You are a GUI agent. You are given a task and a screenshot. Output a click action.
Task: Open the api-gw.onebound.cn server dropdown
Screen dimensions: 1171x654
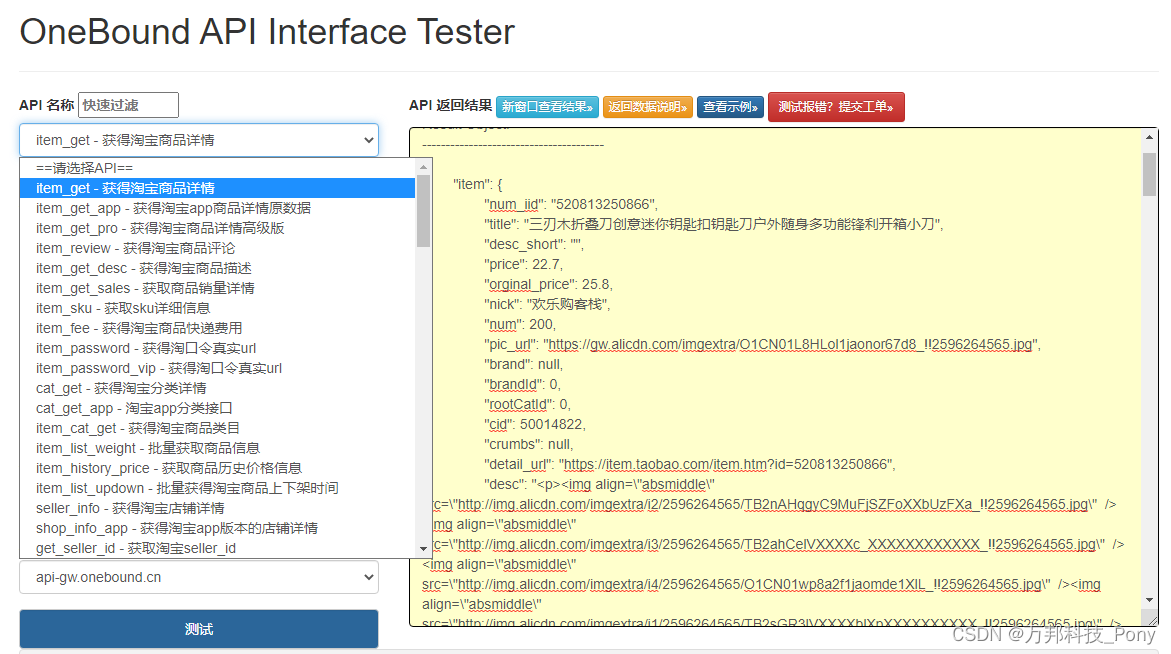199,577
